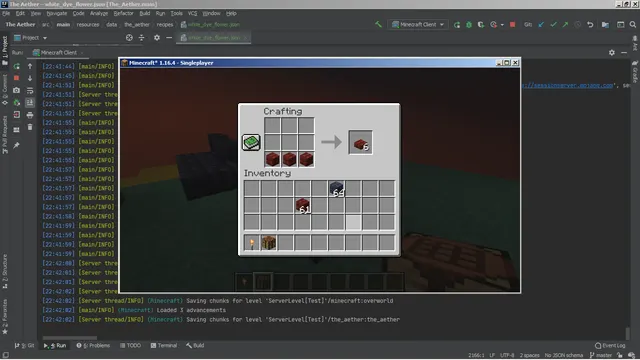This screenshot has height=360, width=640.
Task: Click the Collapse All icon in Project panel
Action: point(142,38)
